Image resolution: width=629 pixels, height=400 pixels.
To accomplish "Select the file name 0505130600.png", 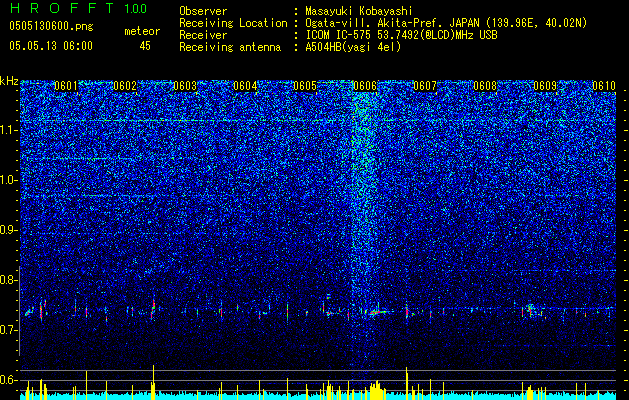I will click(51, 27).
